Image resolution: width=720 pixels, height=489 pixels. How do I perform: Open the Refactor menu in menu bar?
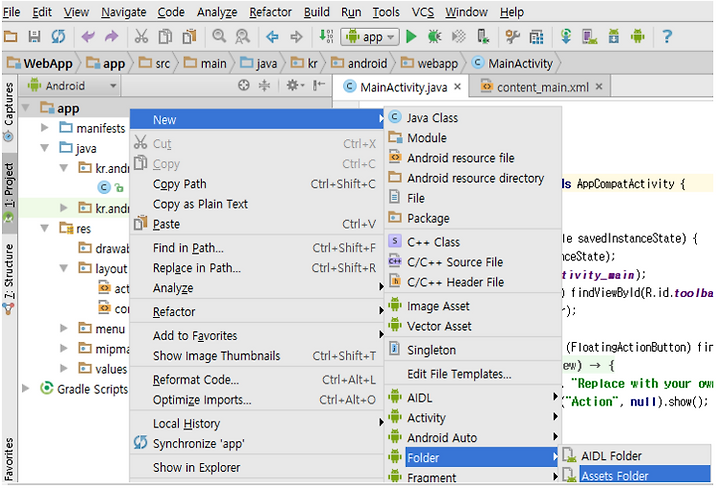pyautogui.click(x=270, y=12)
